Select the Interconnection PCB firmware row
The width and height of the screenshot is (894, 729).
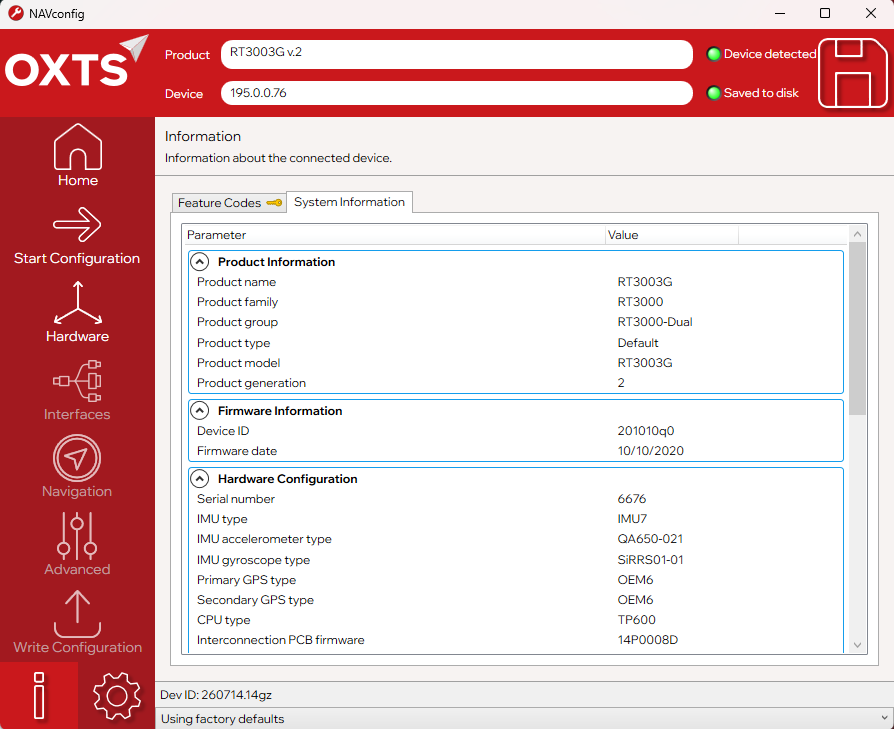[x=515, y=640]
